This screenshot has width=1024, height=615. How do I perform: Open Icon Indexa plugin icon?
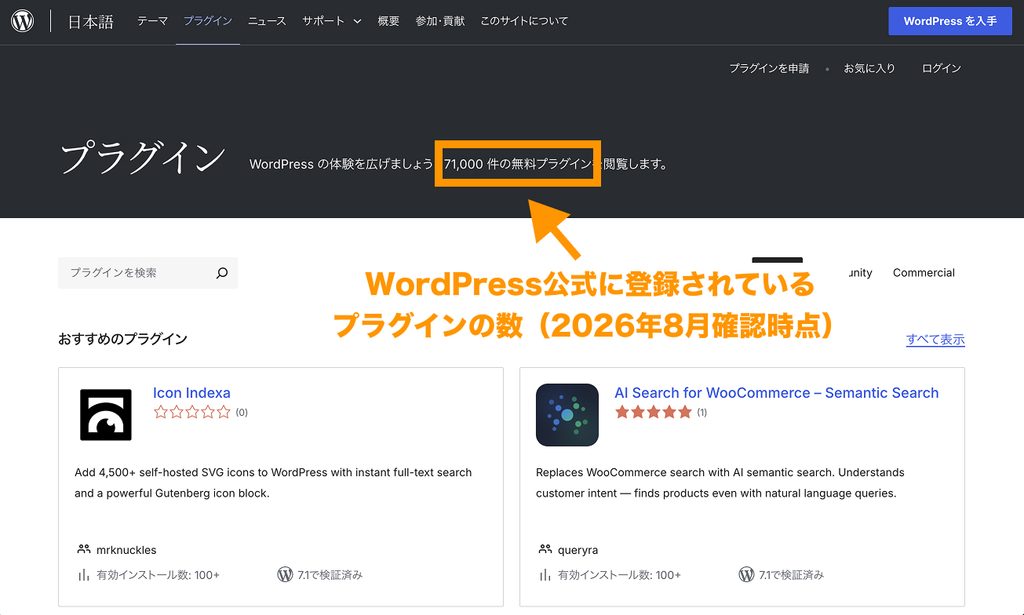point(106,415)
